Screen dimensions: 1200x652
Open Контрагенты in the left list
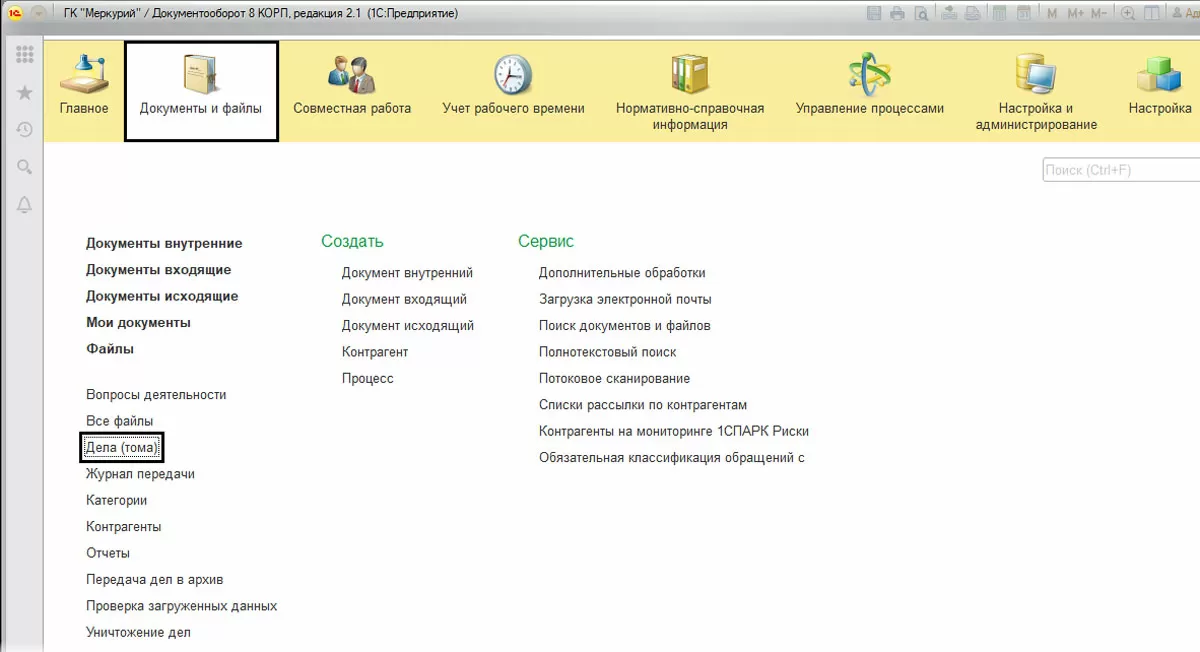[124, 527]
